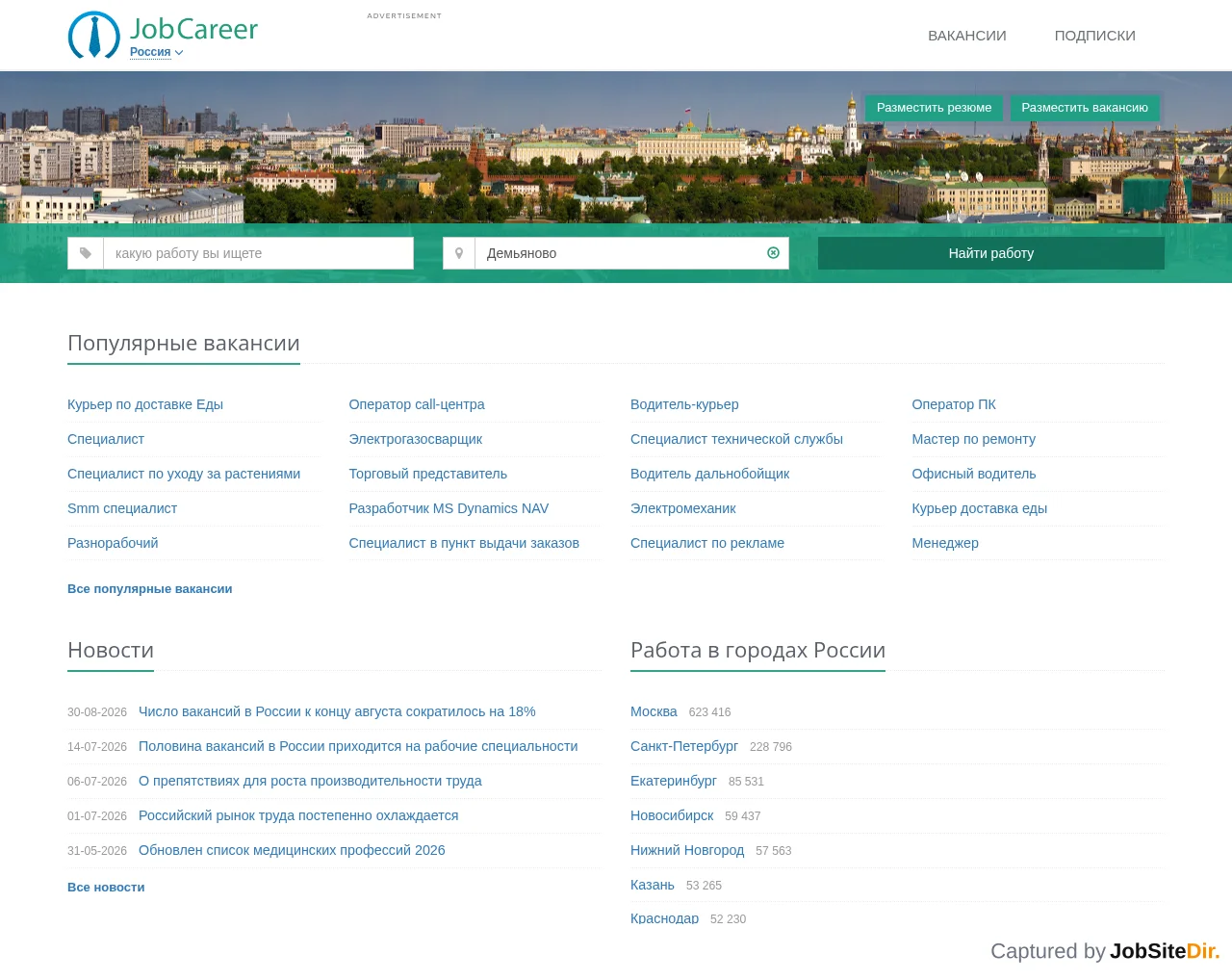Screen dimensions: 1232x980
Task: Open Новосибирск city jobs
Action: pyautogui.click(x=672, y=815)
